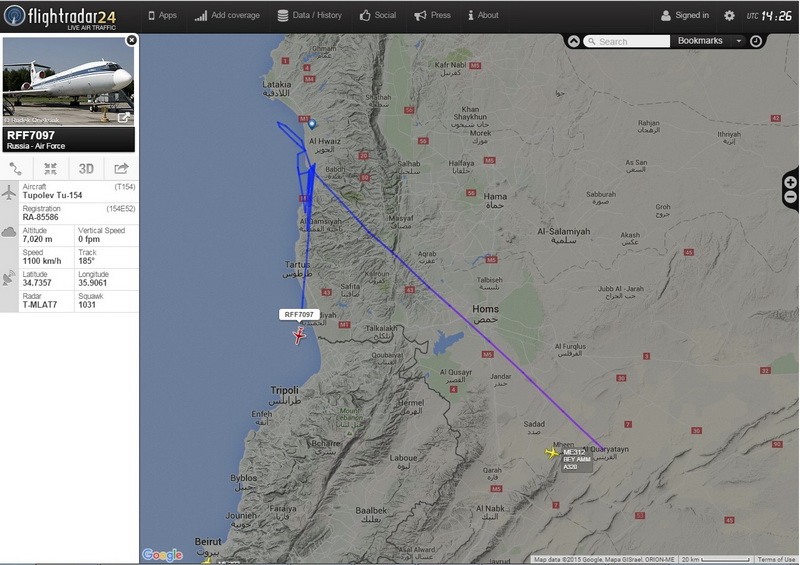Zoom in with the plus button
The image size is (800, 565).
pyautogui.click(x=790, y=182)
